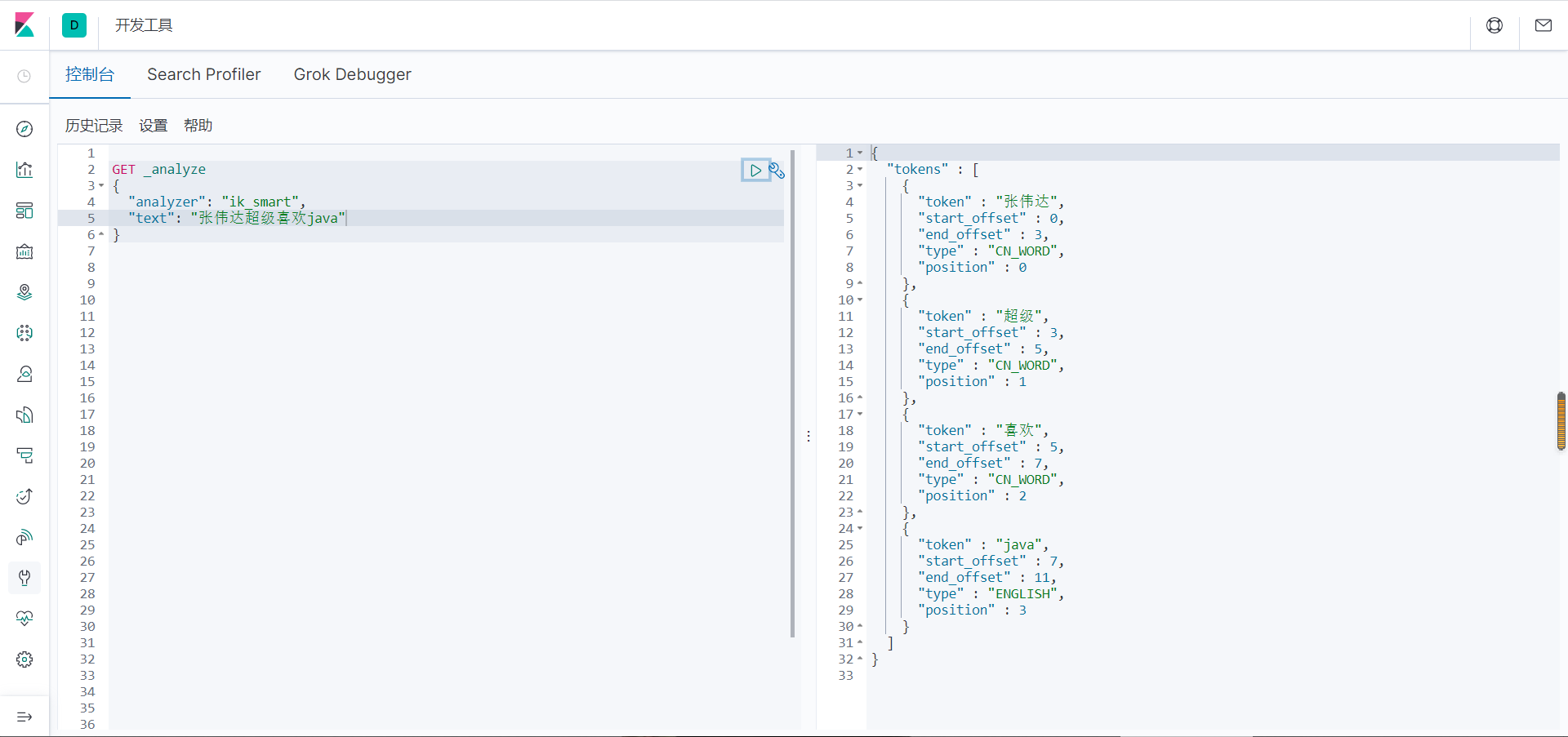The width and height of the screenshot is (1568, 737).
Task: Run the request with play button
Action: pos(755,170)
